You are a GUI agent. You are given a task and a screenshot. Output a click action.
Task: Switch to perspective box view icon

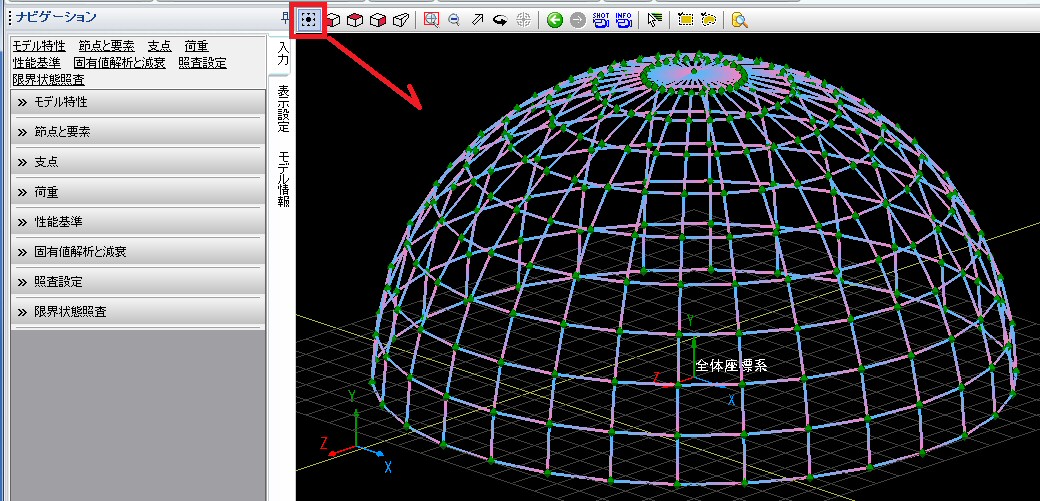tap(400, 21)
